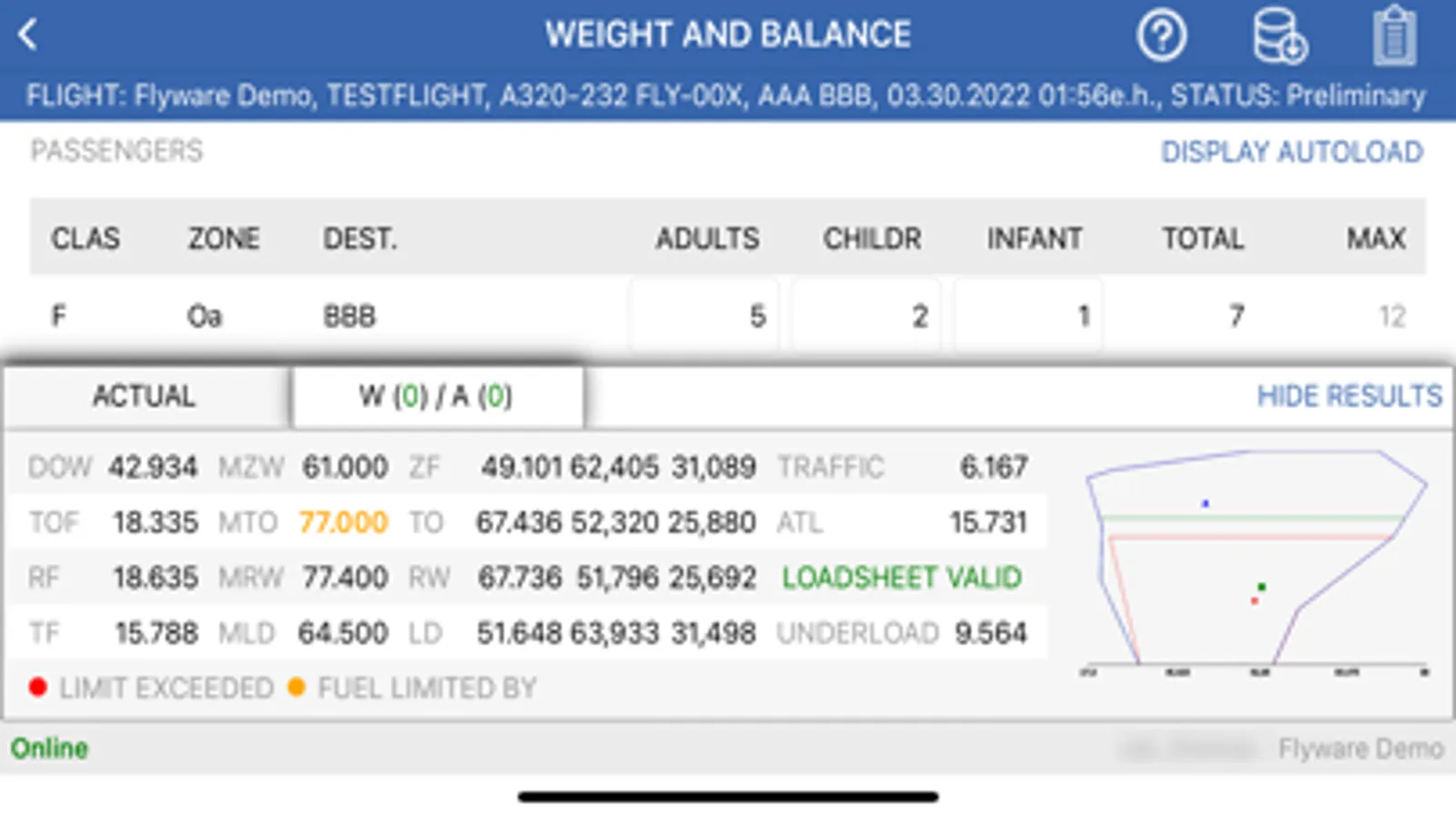Go back with the left arrow

[x=27, y=36]
